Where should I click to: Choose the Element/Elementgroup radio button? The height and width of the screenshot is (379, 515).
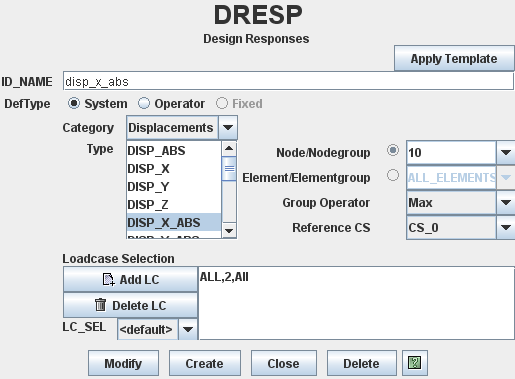(x=393, y=175)
